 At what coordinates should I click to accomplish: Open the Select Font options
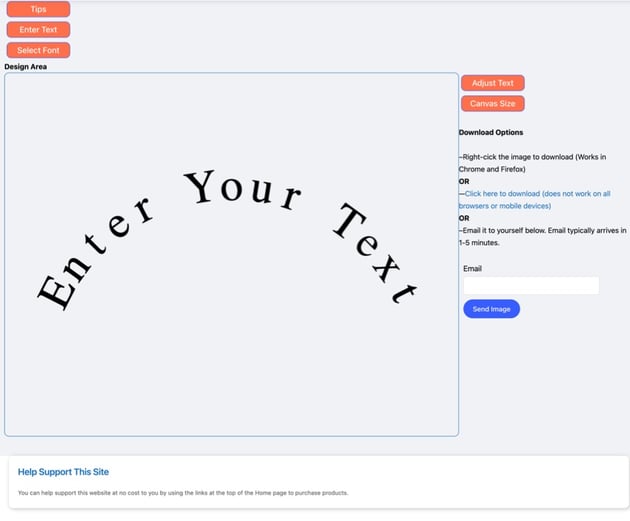pyautogui.click(x=38, y=50)
